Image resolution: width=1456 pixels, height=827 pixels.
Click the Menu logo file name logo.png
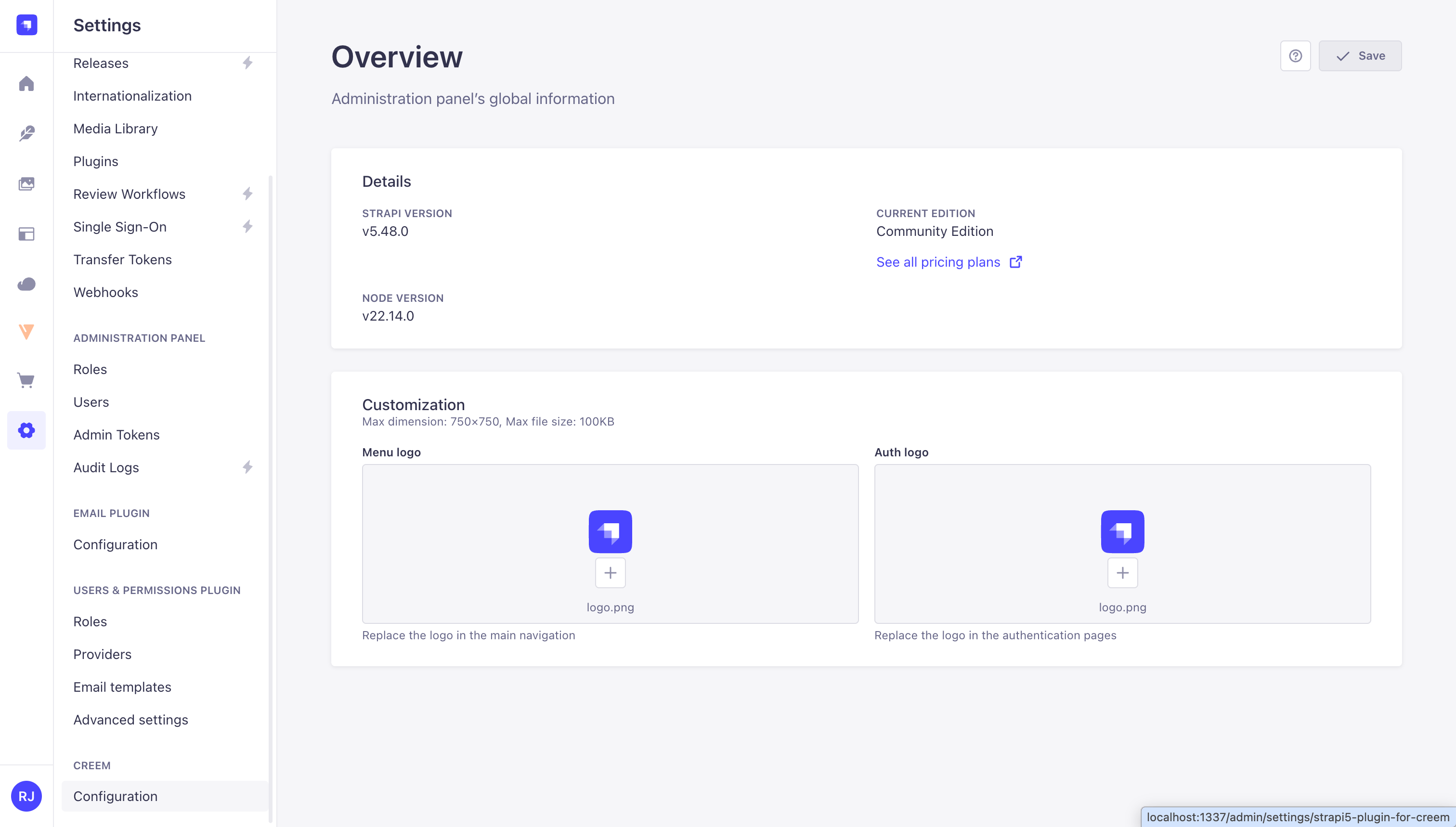click(610, 607)
